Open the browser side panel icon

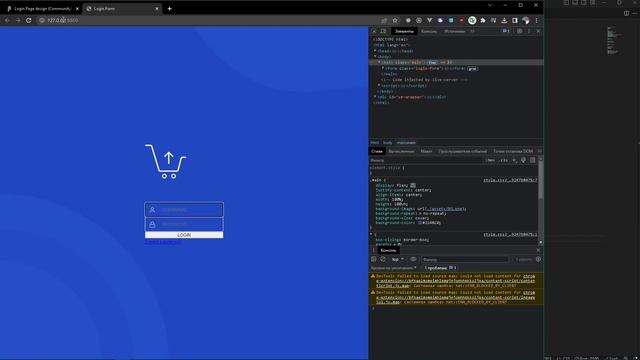[515, 20]
